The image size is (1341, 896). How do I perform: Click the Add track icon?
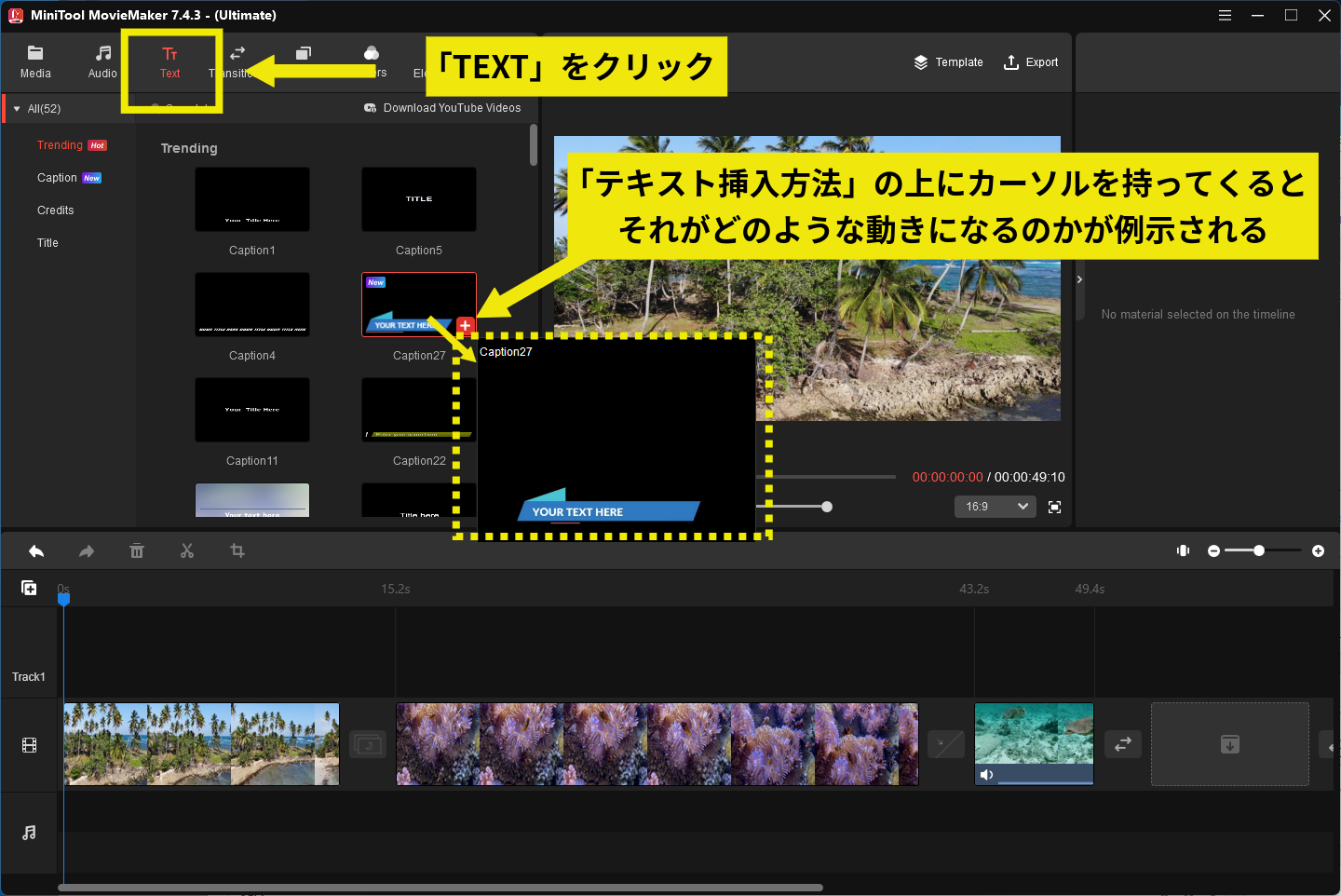tap(29, 588)
